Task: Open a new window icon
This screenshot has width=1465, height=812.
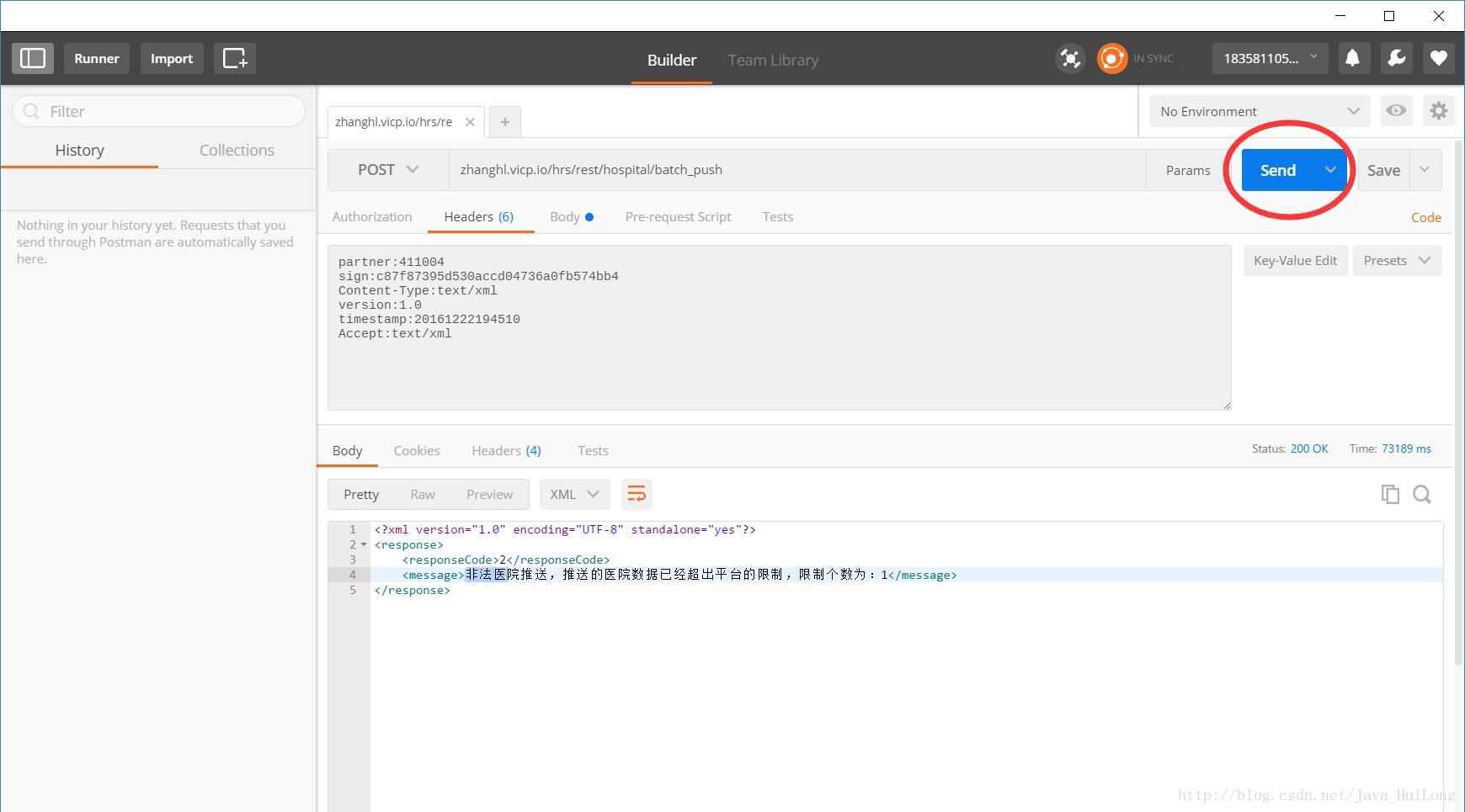Action: pos(234,58)
